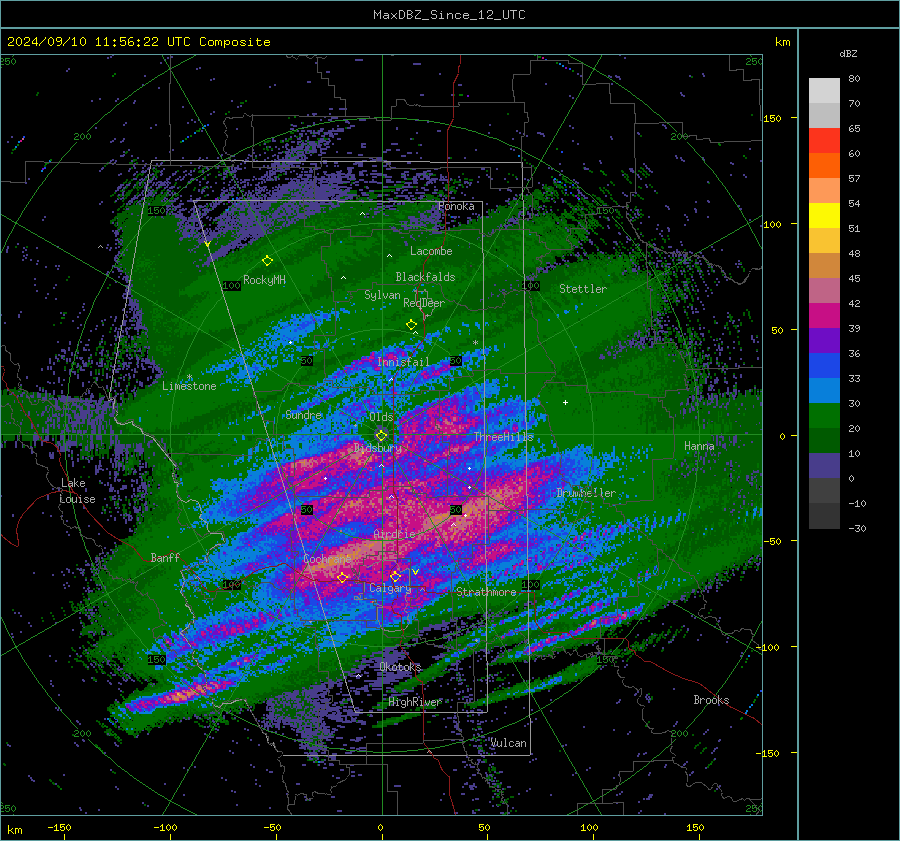
Task: Pick the purple swatch in the dBZ legend
Action: [824, 340]
